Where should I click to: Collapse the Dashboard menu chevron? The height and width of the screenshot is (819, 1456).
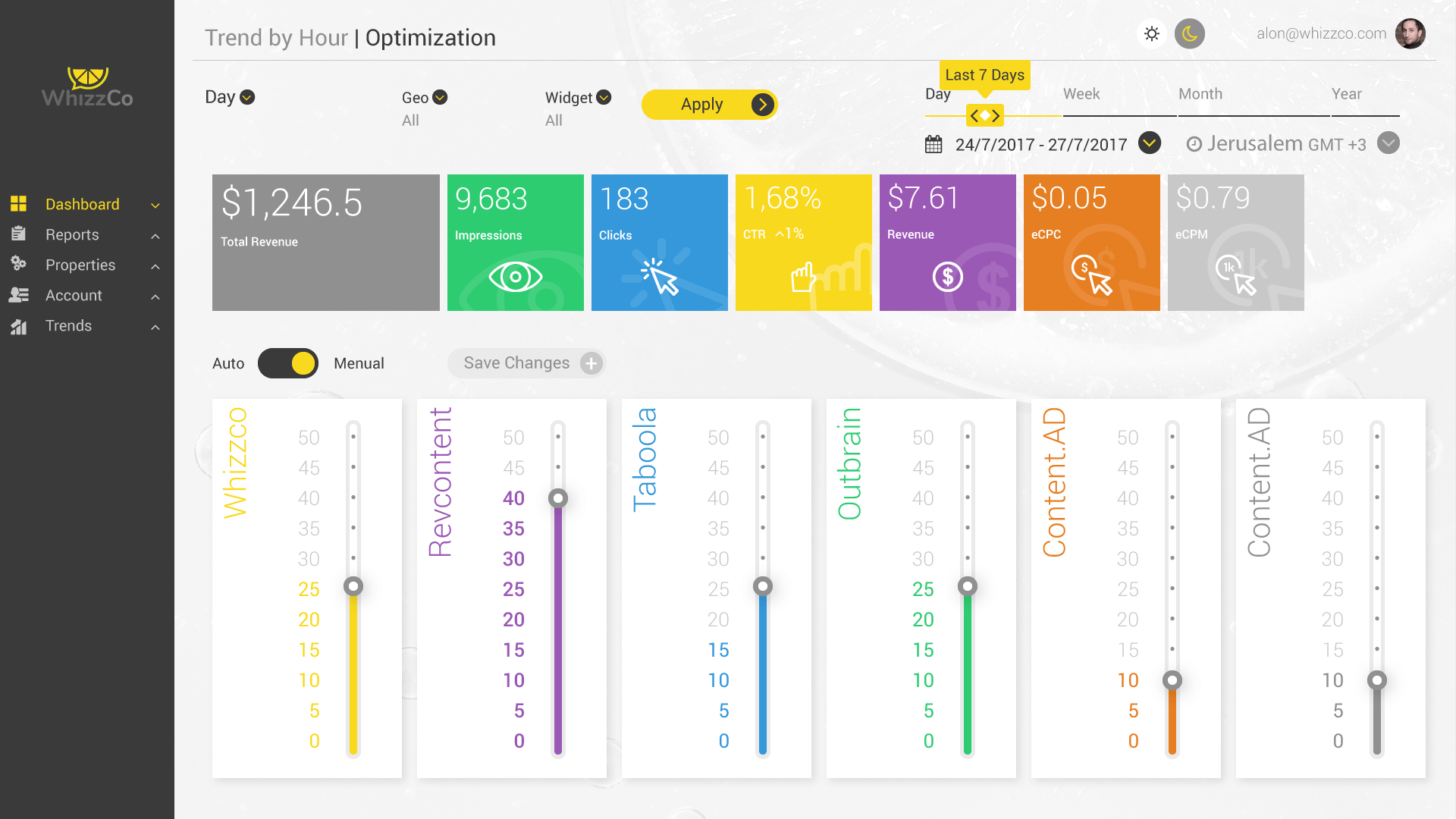click(x=155, y=206)
